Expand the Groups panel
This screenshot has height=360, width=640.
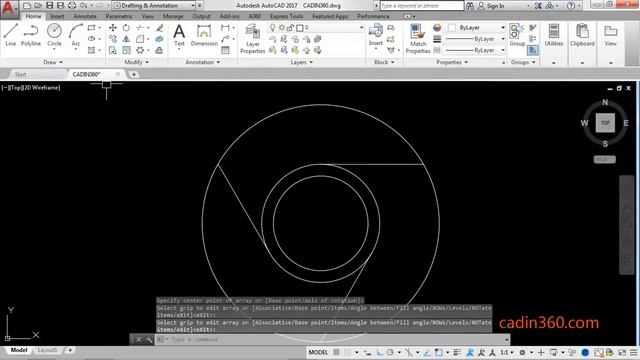tap(523, 62)
